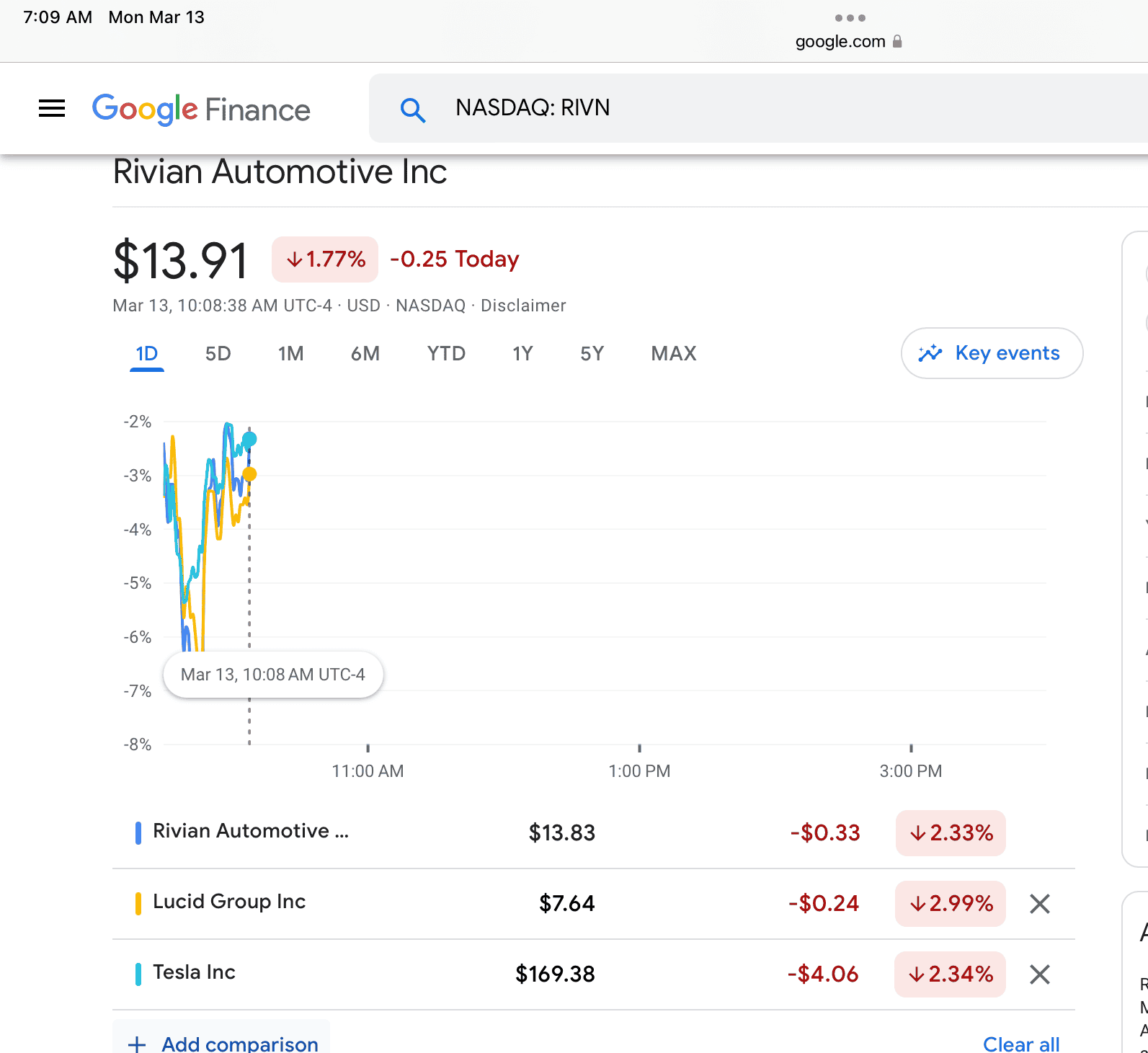Select the 5Y time range tab
The image size is (1148, 1053).
592,354
